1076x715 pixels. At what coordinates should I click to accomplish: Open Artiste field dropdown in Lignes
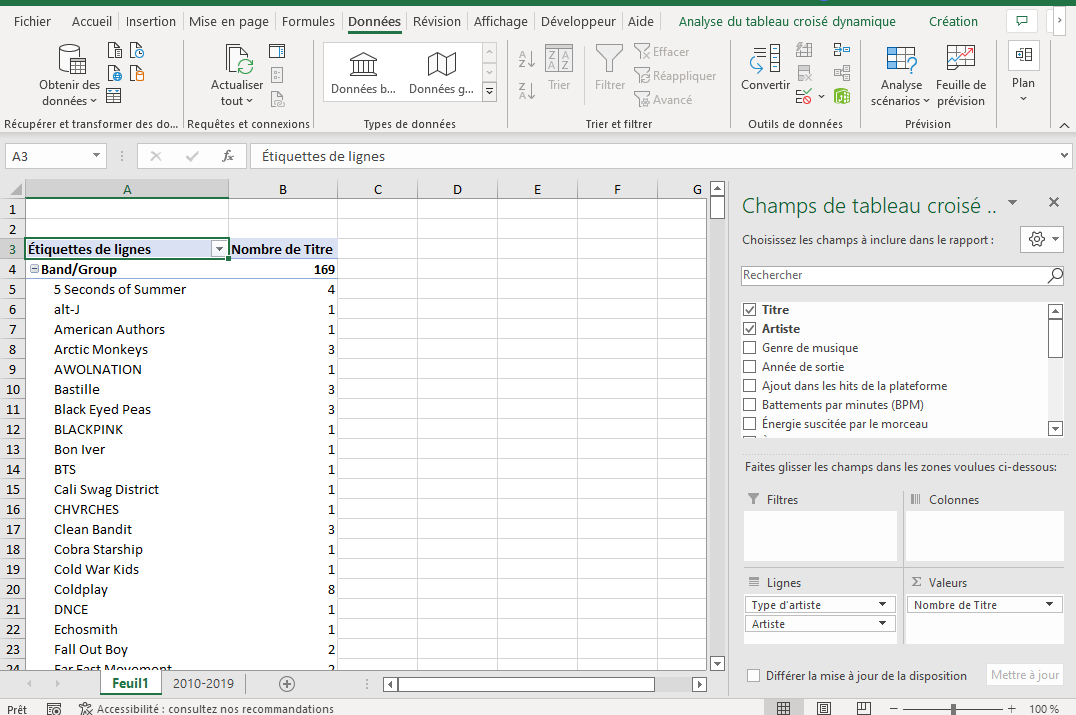[882, 623]
